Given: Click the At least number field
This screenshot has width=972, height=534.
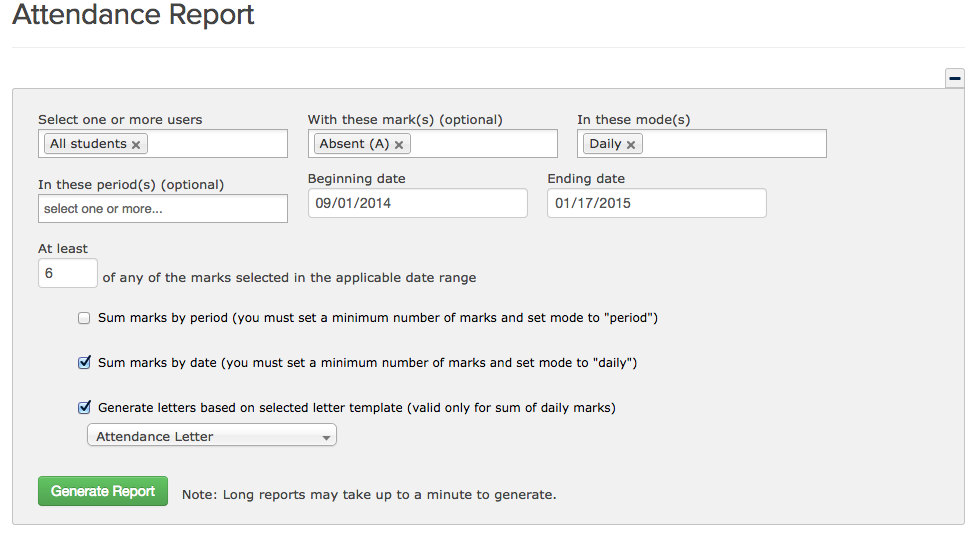Looking at the screenshot, I should (68, 273).
